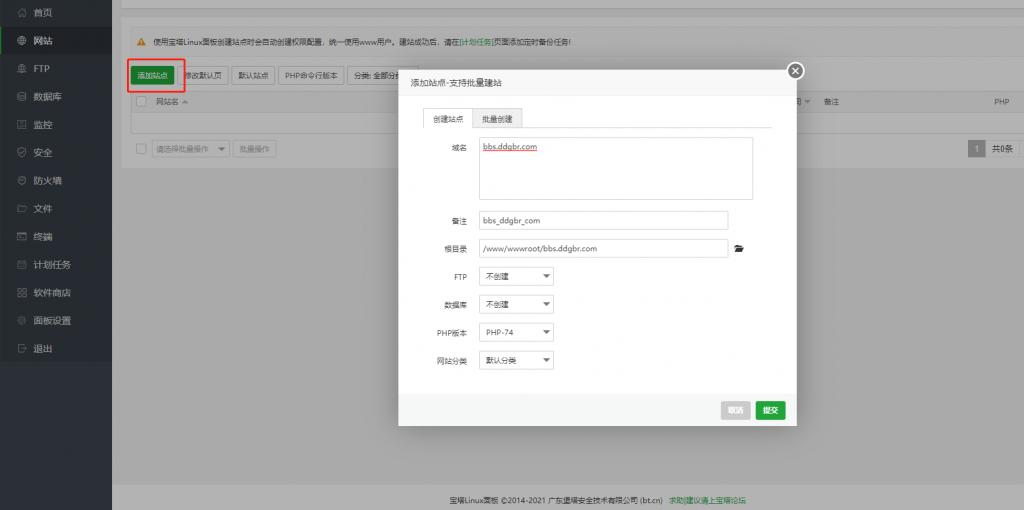Close the 添加站点 dialog with X

pos(795,71)
